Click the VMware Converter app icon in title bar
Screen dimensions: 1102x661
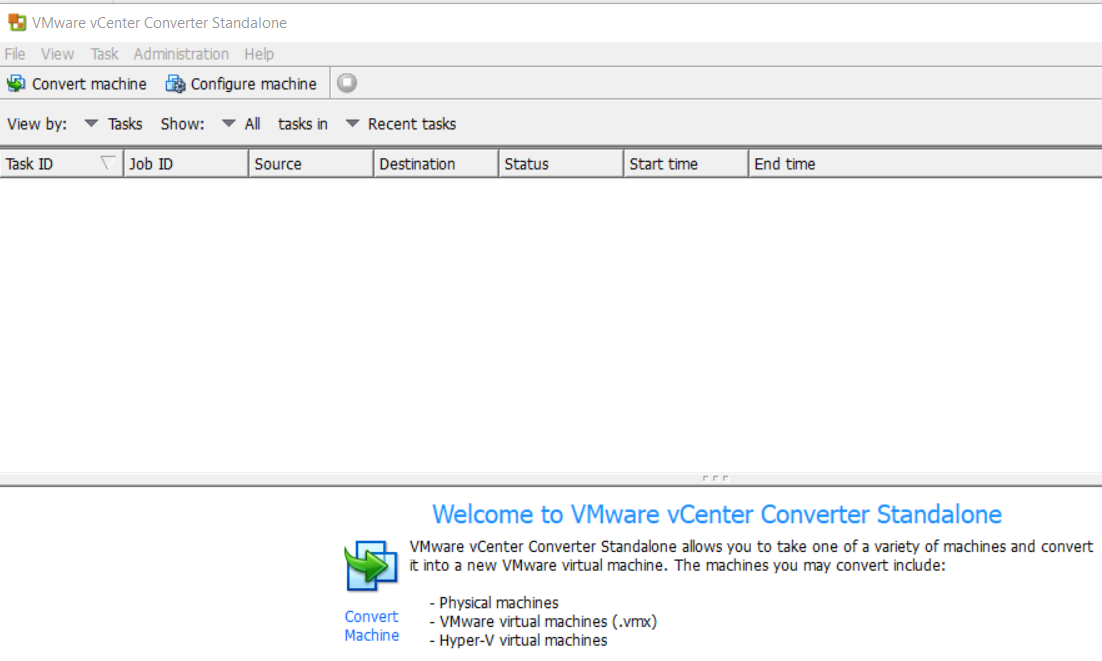(x=17, y=22)
